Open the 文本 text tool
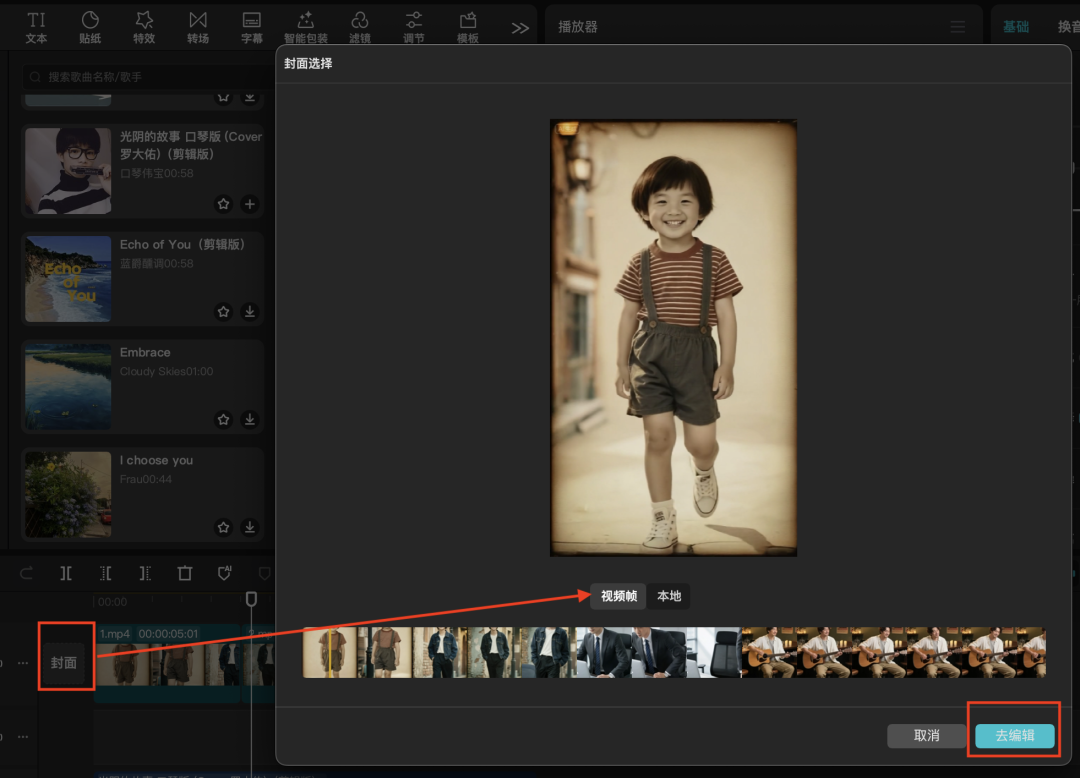 pos(36,27)
